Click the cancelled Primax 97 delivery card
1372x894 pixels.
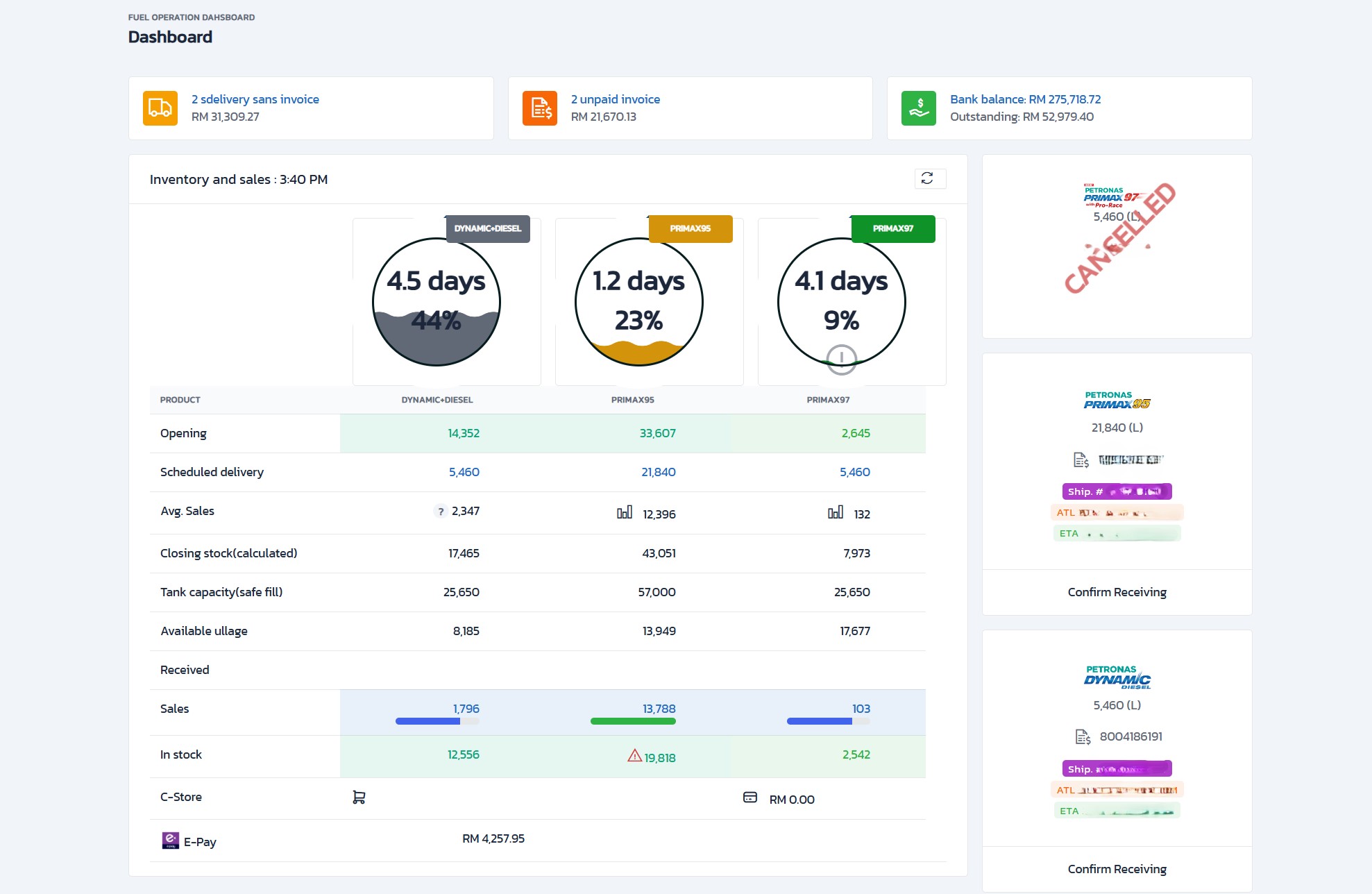1117,246
